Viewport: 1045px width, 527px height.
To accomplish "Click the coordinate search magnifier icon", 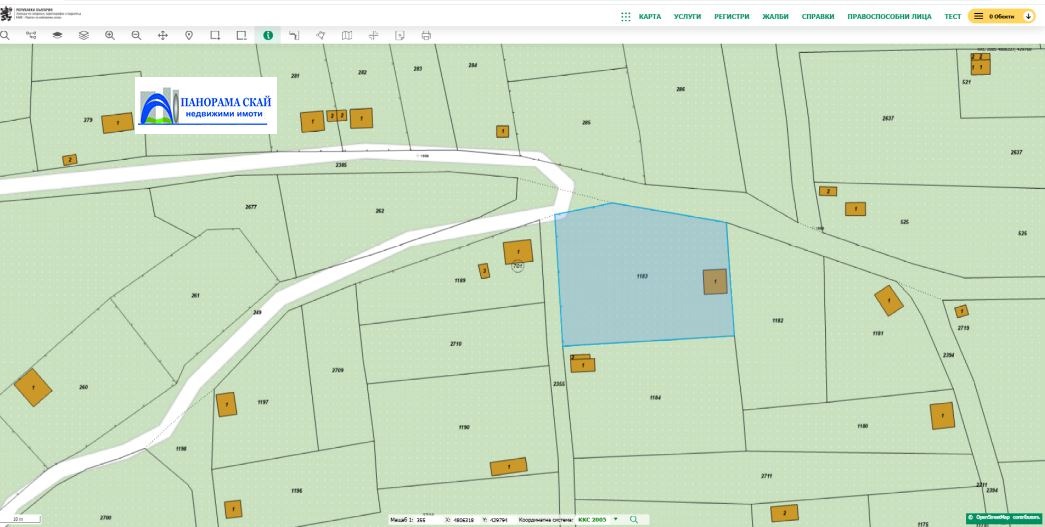I will tap(634, 519).
